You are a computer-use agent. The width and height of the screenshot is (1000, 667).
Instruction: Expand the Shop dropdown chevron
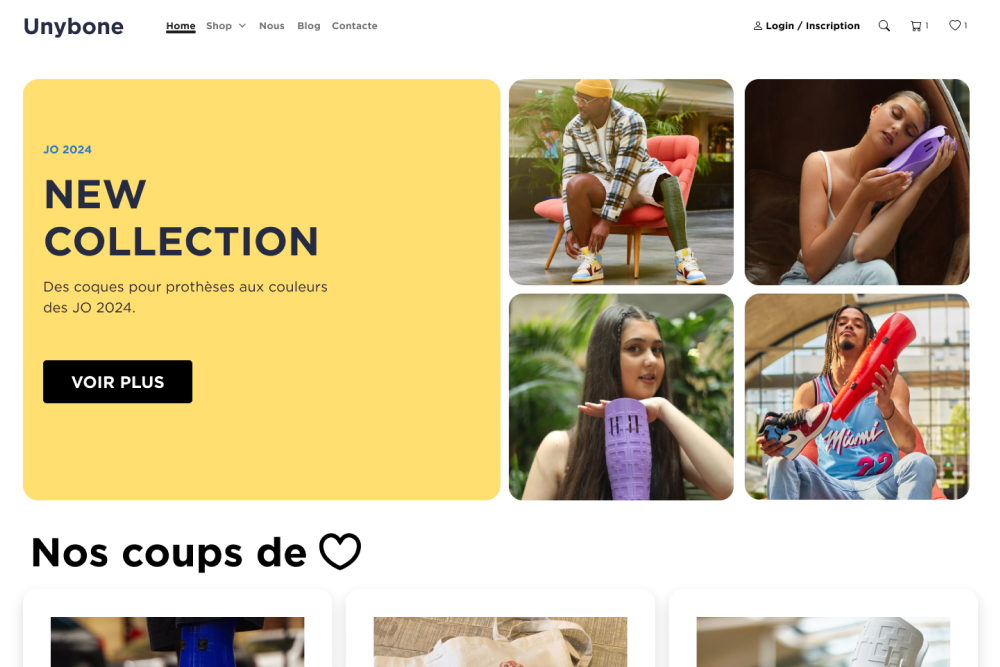242,26
